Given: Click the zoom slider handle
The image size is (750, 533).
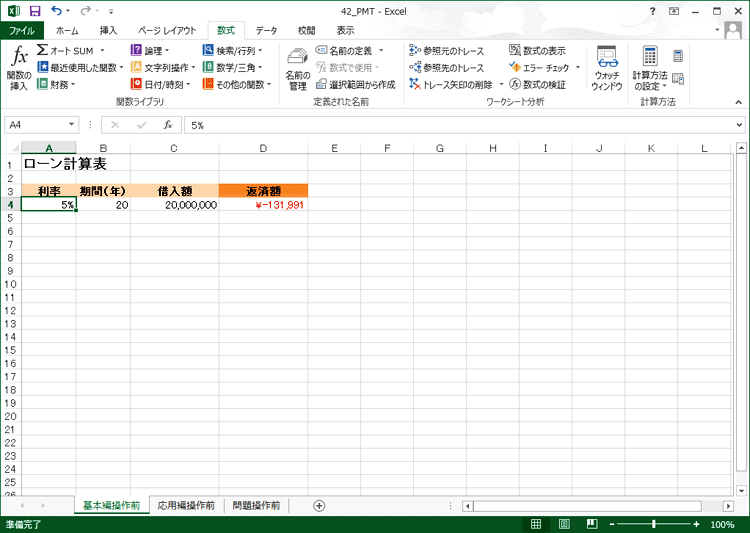Looking at the screenshot, I should [x=654, y=524].
